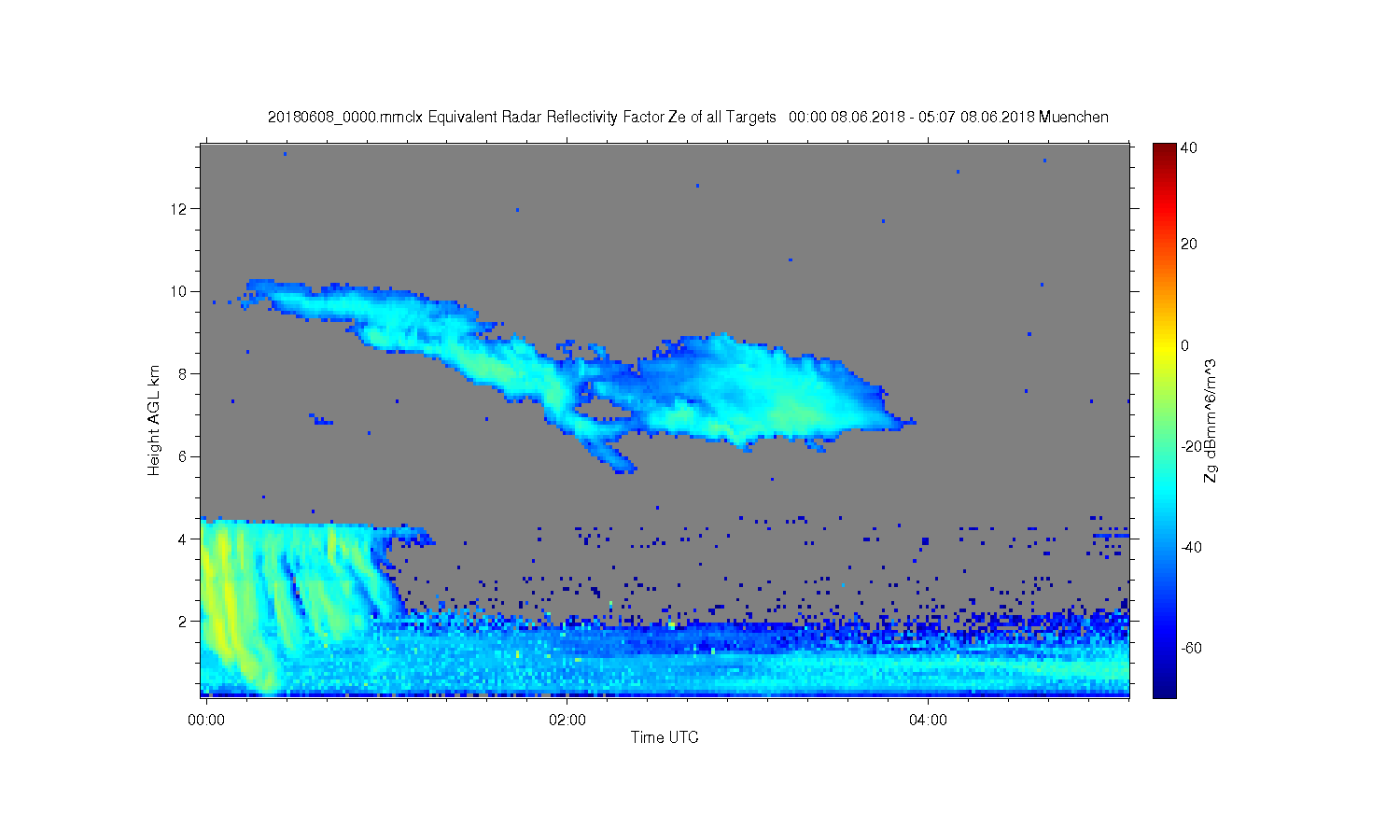
Task: Select height axis tick label '4'
Action: coord(184,539)
